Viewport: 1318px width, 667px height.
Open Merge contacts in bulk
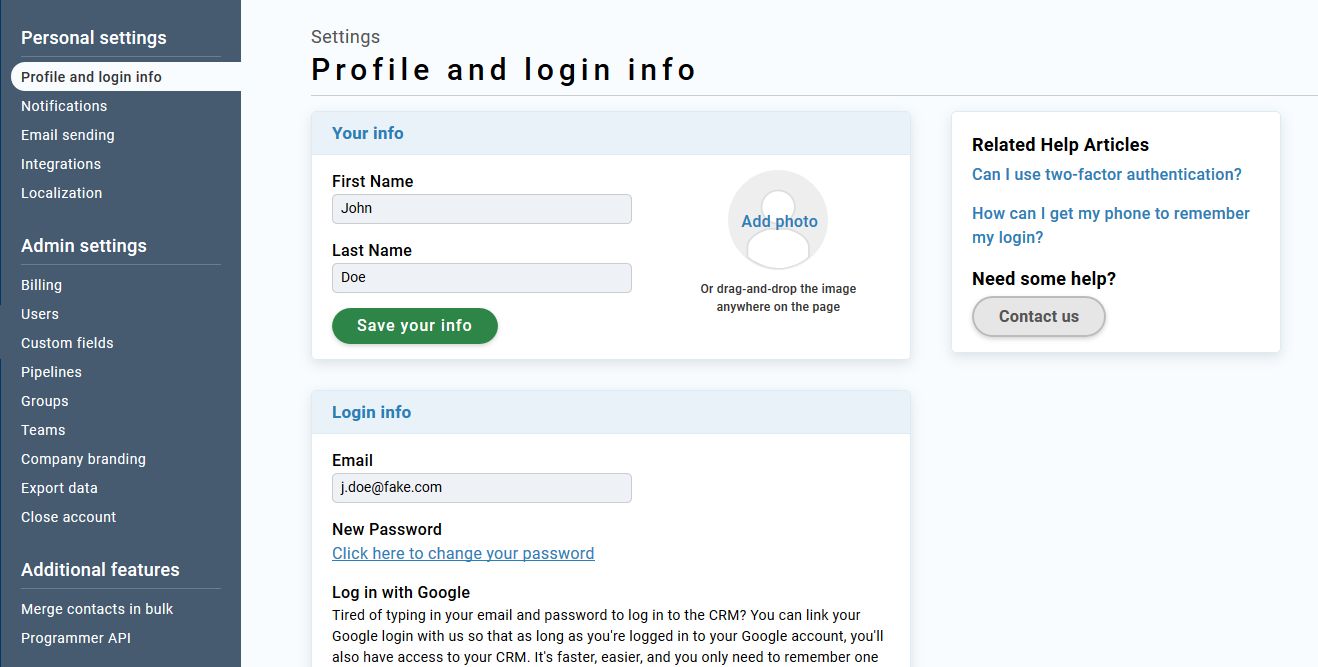tap(97, 609)
